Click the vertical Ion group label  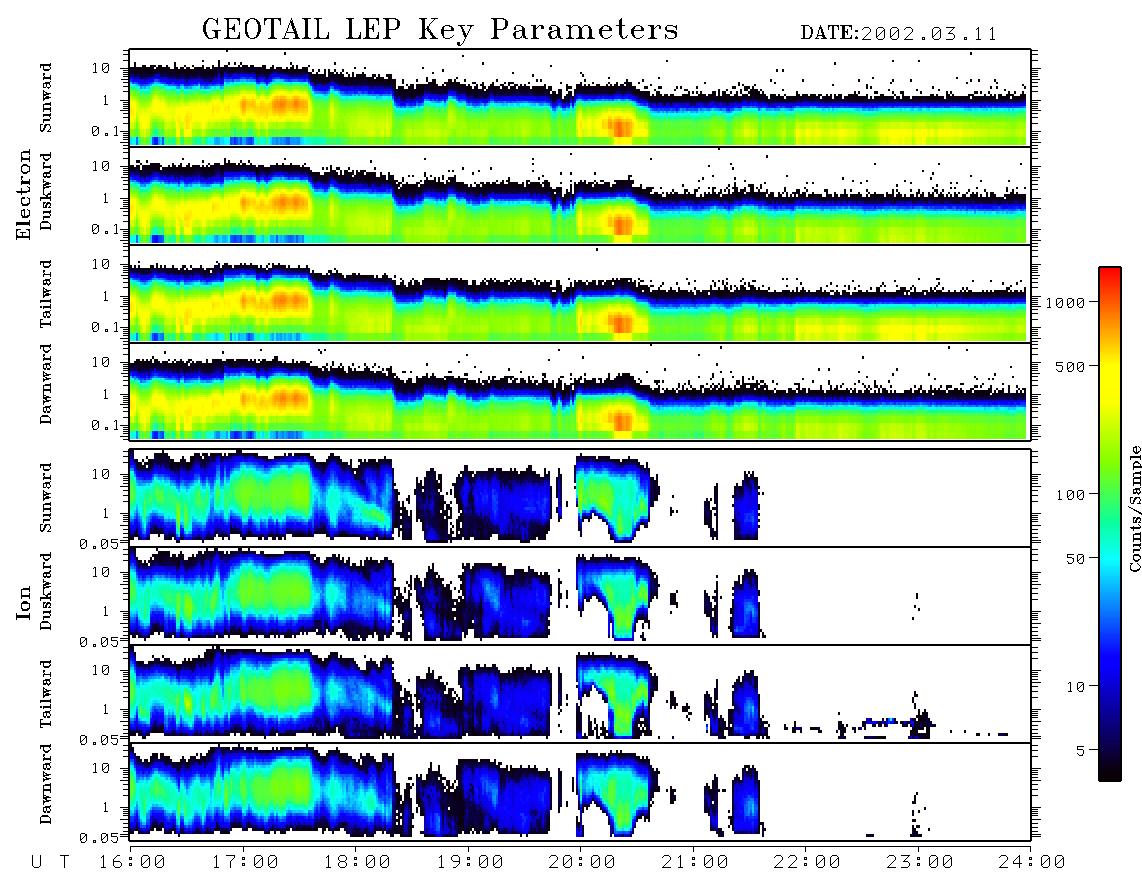24,602
